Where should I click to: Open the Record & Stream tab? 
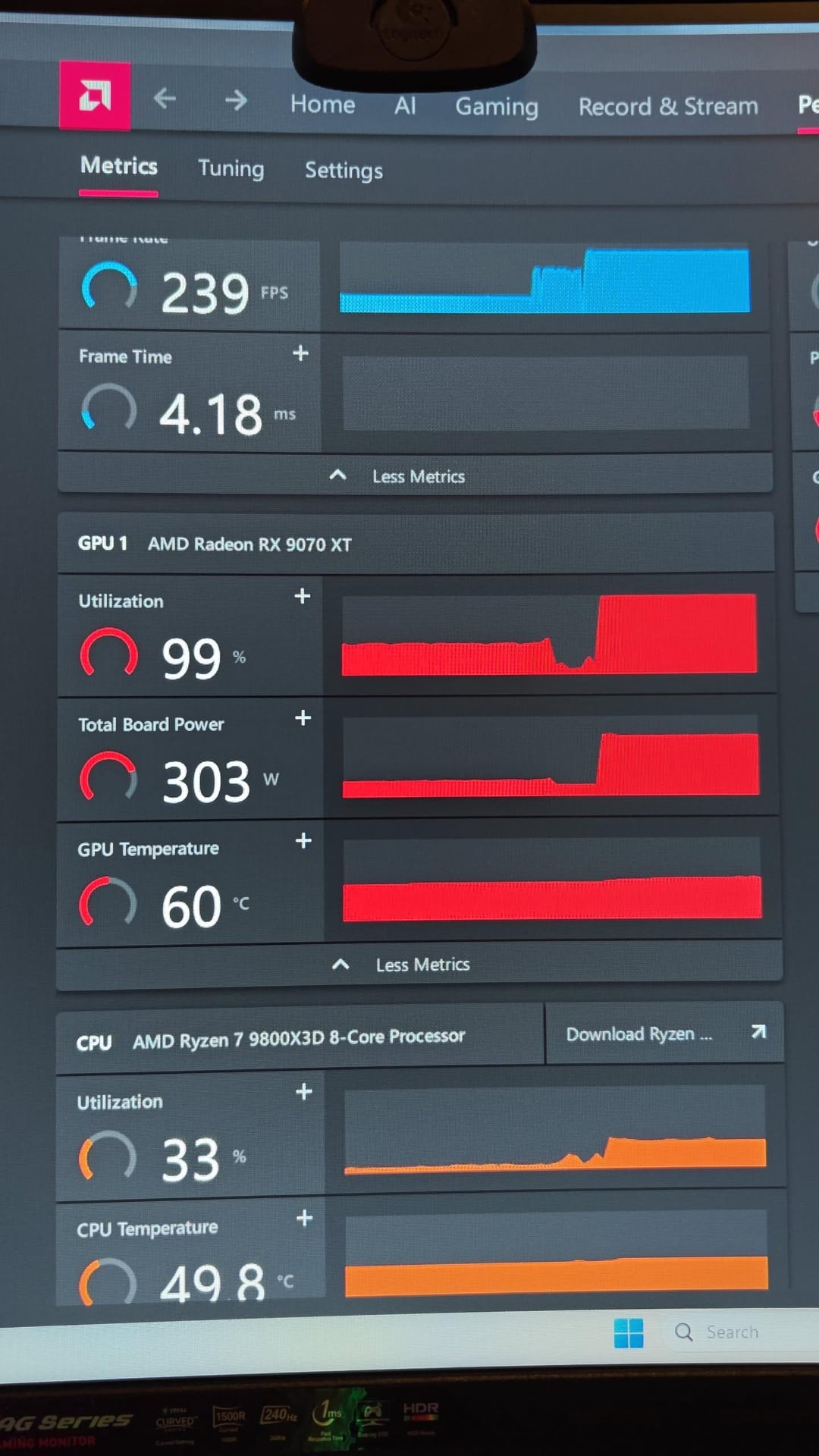point(668,107)
